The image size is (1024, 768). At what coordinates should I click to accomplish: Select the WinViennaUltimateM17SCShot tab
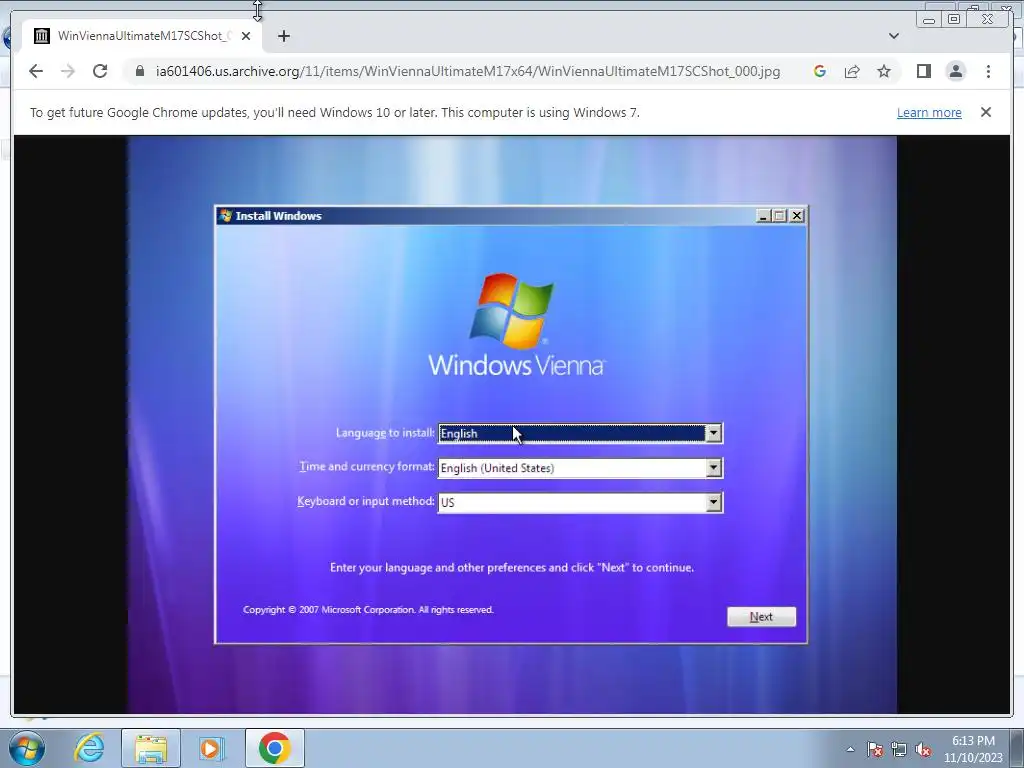click(x=142, y=36)
